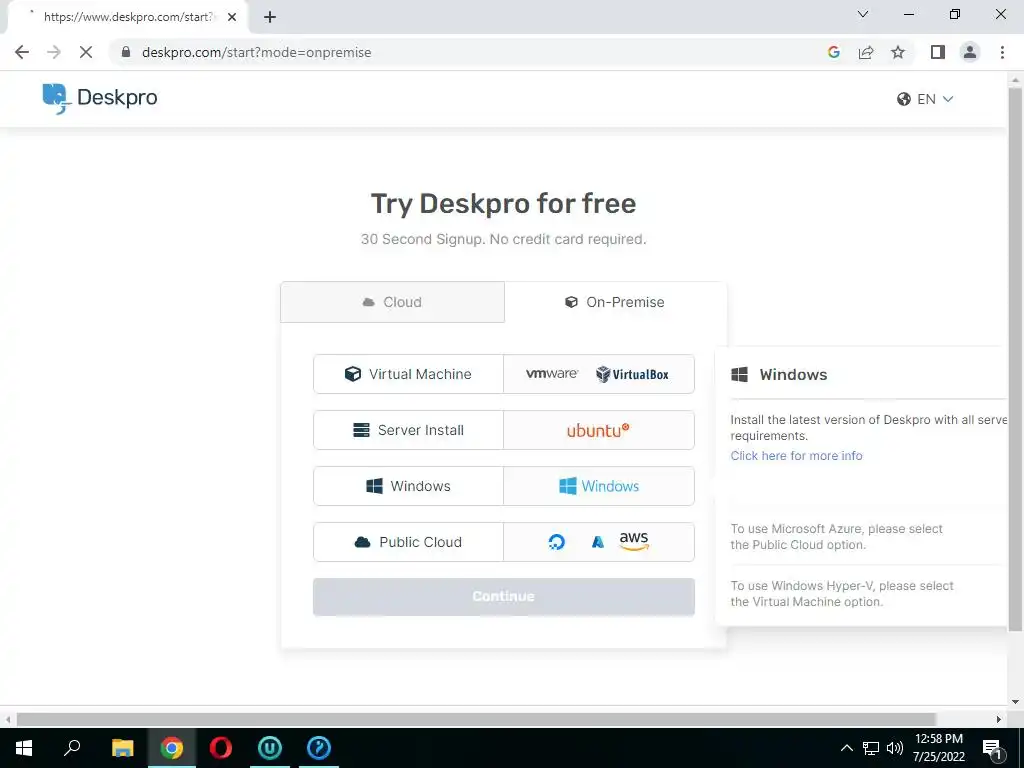Image resolution: width=1024 pixels, height=768 pixels.
Task: Click the globe language icon
Action: [x=904, y=99]
